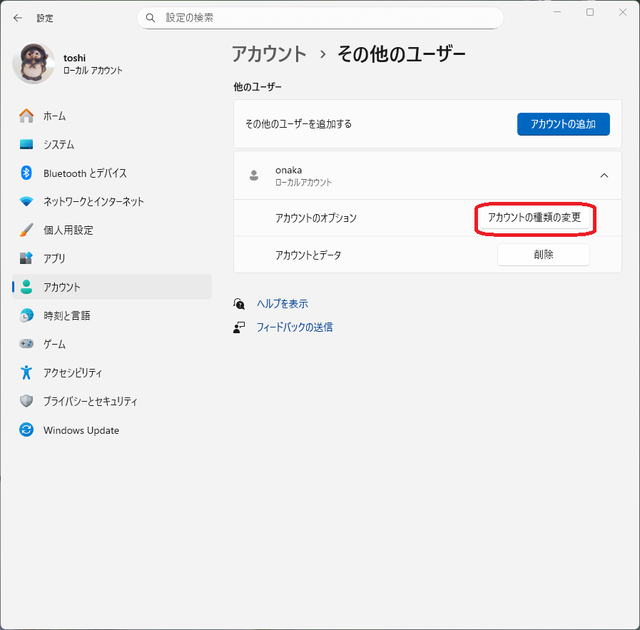Click the 時刻と言語 clock globe icon
The width and height of the screenshot is (640, 630).
[x=27, y=315]
